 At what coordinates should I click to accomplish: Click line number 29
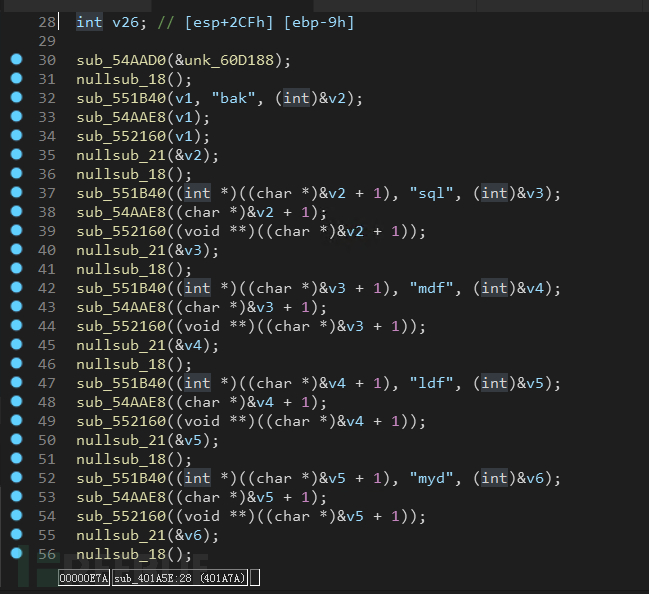point(47,41)
